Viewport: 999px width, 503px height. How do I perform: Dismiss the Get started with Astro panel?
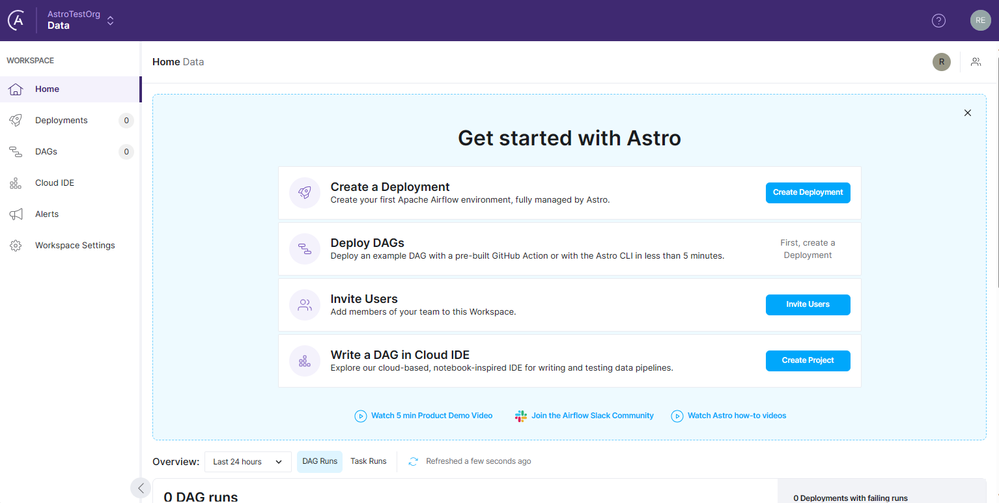click(967, 113)
